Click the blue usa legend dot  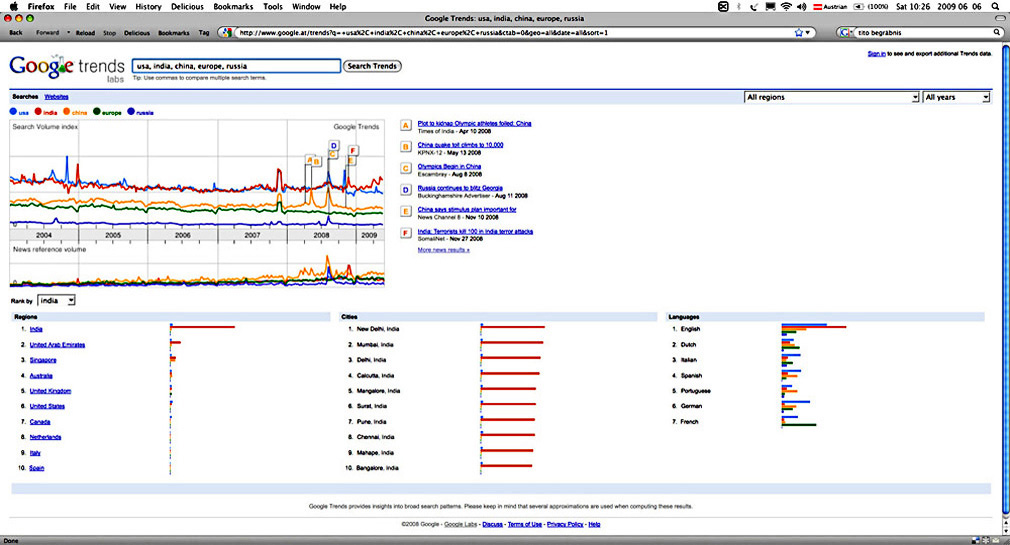click(x=13, y=111)
